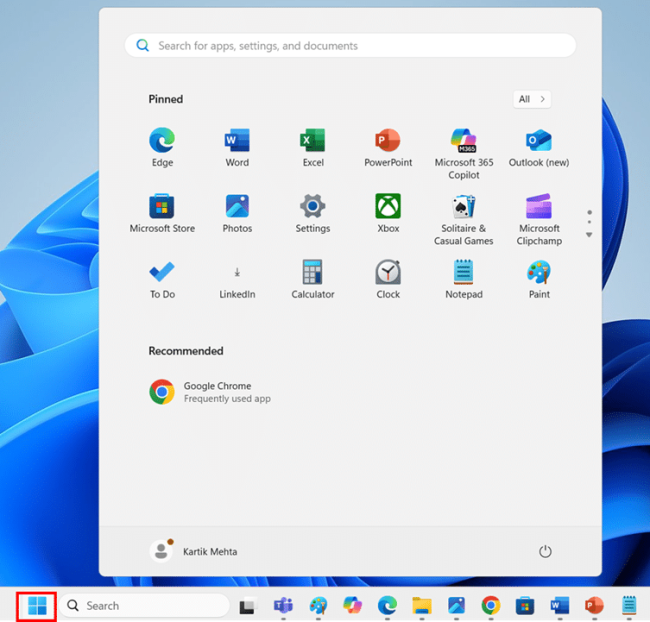Open Microsoft Store from the taskbar
The image size is (650, 622).
coord(525,606)
